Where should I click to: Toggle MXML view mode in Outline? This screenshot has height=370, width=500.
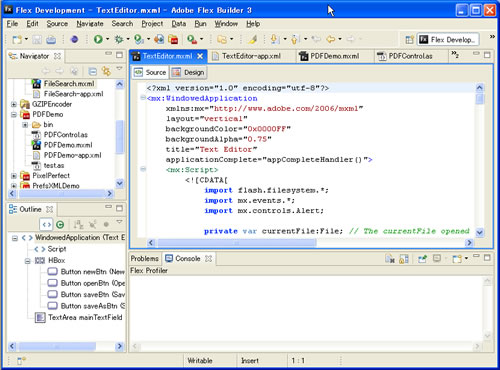[x=47, y=224]
